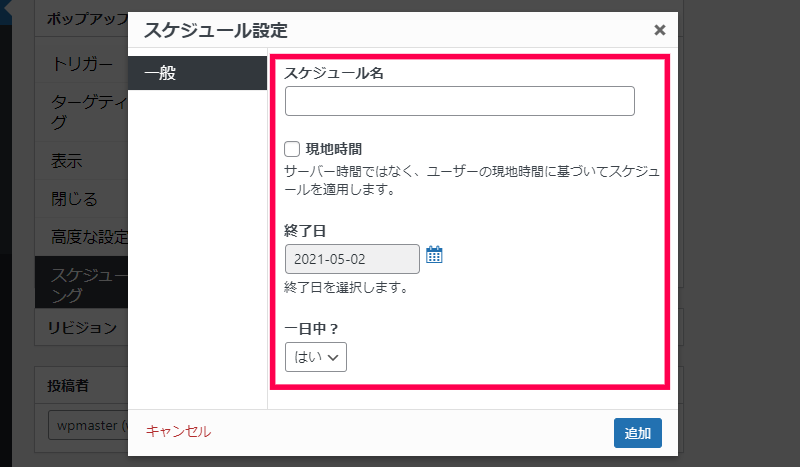The image size is (800, 467).
Task: Click the 終了日 label
Action: [x=305, y=231]
